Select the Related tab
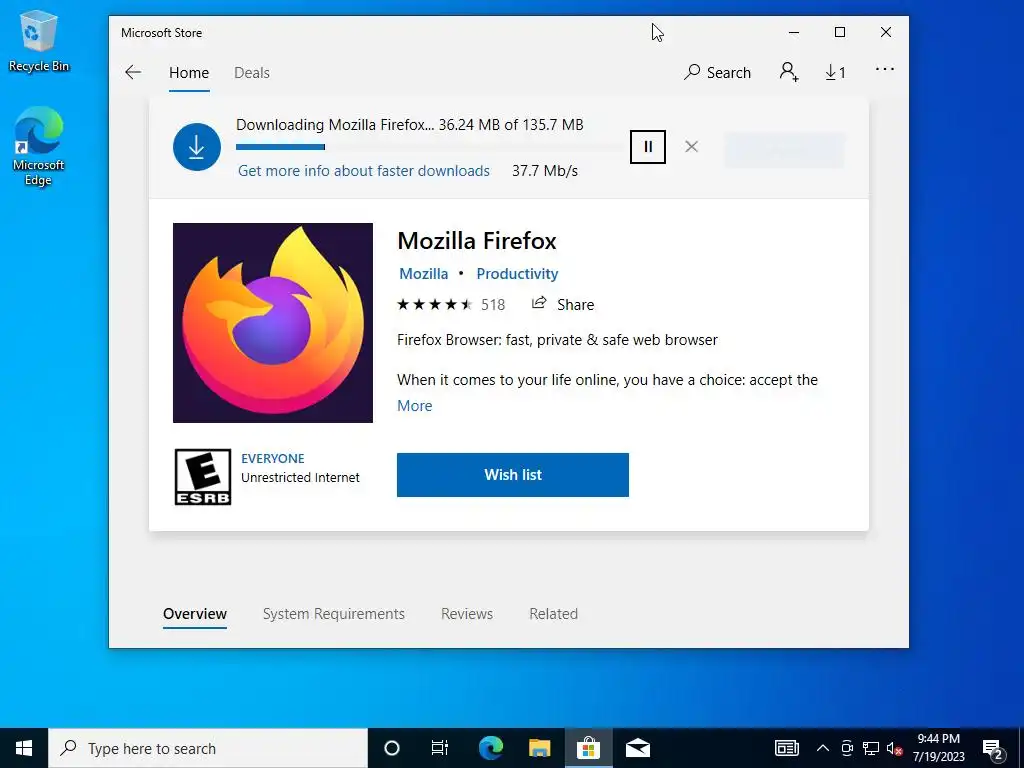Screen dimensions: 1024x768 pos(554,614)
